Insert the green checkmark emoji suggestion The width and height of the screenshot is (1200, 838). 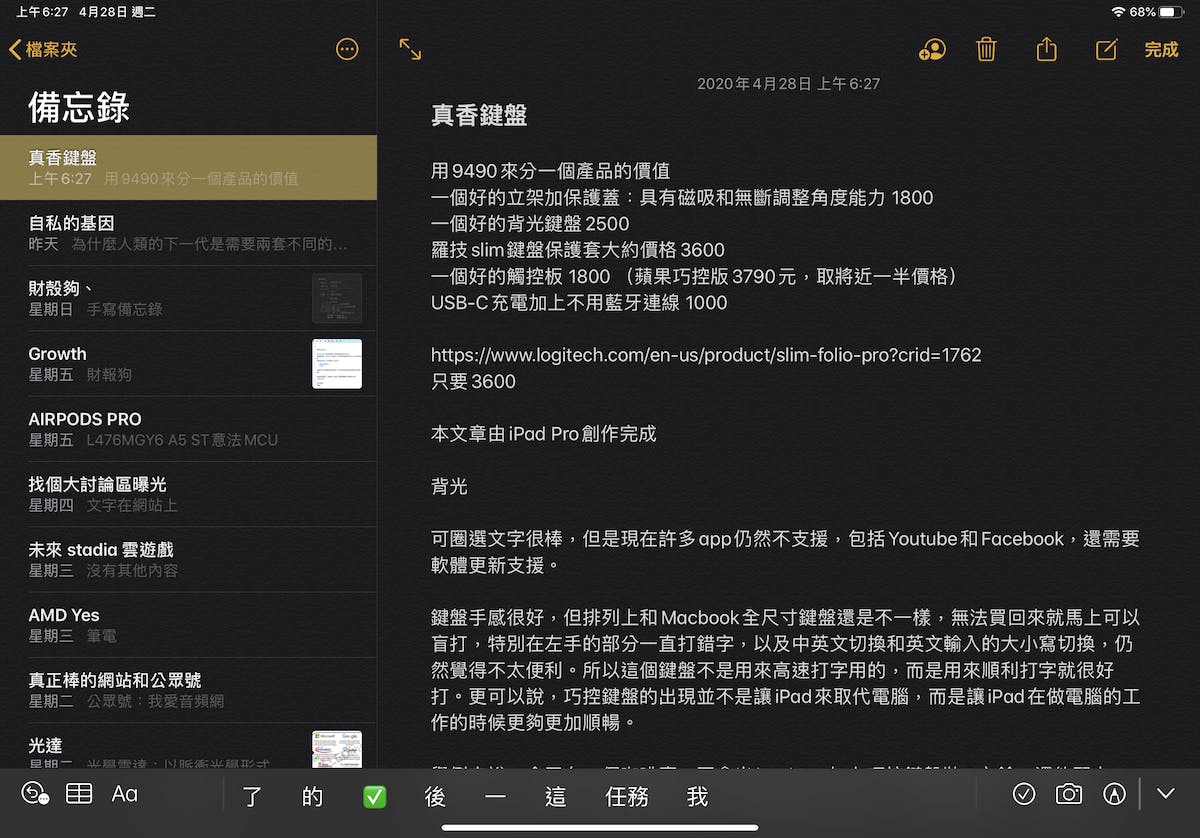pyautogui.click(x=374, y=796)
